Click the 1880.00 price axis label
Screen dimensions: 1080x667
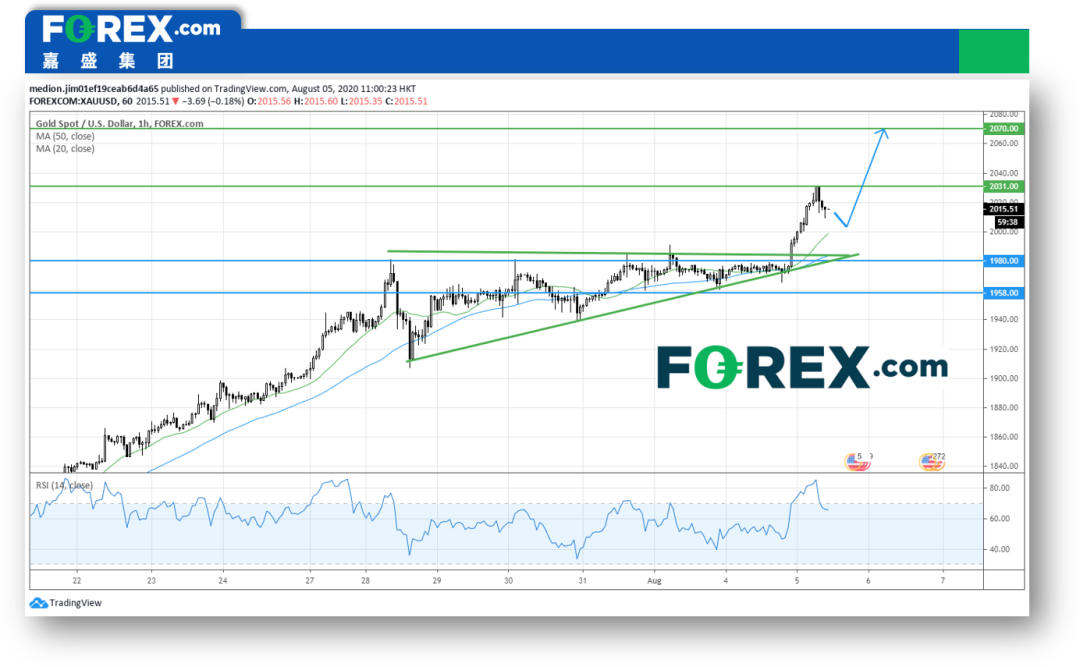[1004, 407]
